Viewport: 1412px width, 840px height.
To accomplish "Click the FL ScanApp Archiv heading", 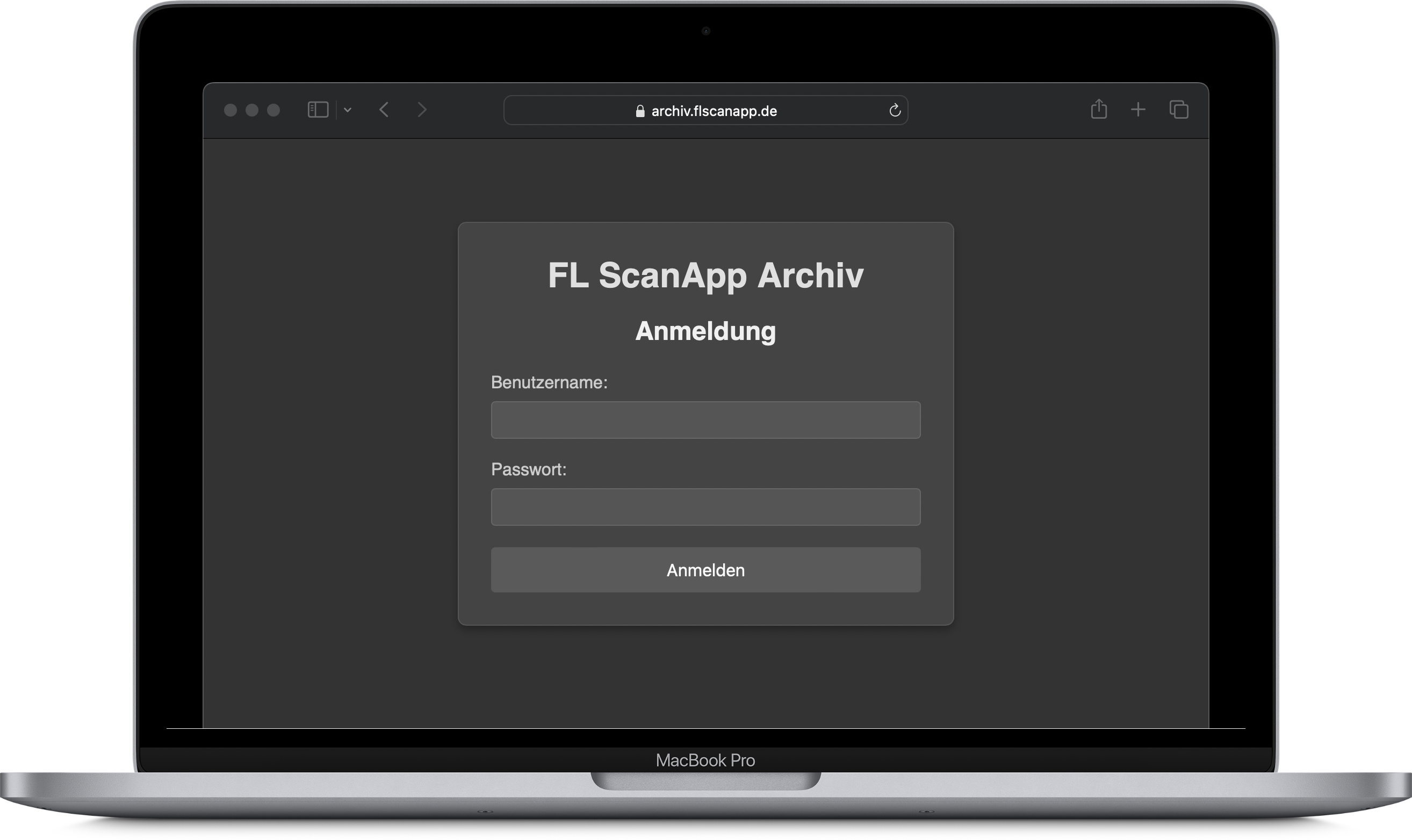I will (x=705, y=276).
